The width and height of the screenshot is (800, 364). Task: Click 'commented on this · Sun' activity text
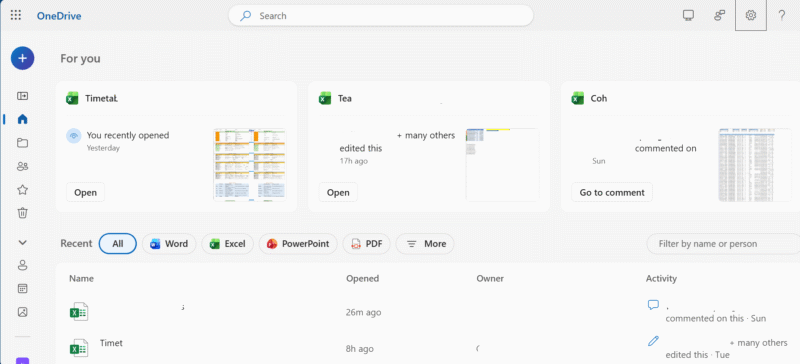tap(716, 318)
